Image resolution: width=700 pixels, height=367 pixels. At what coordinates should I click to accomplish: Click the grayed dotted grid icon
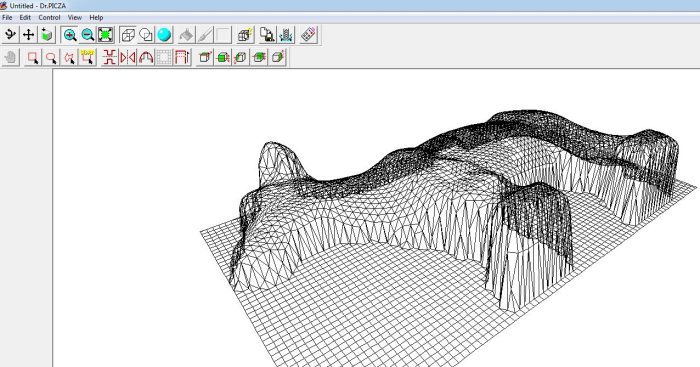(x=164, y=58)
